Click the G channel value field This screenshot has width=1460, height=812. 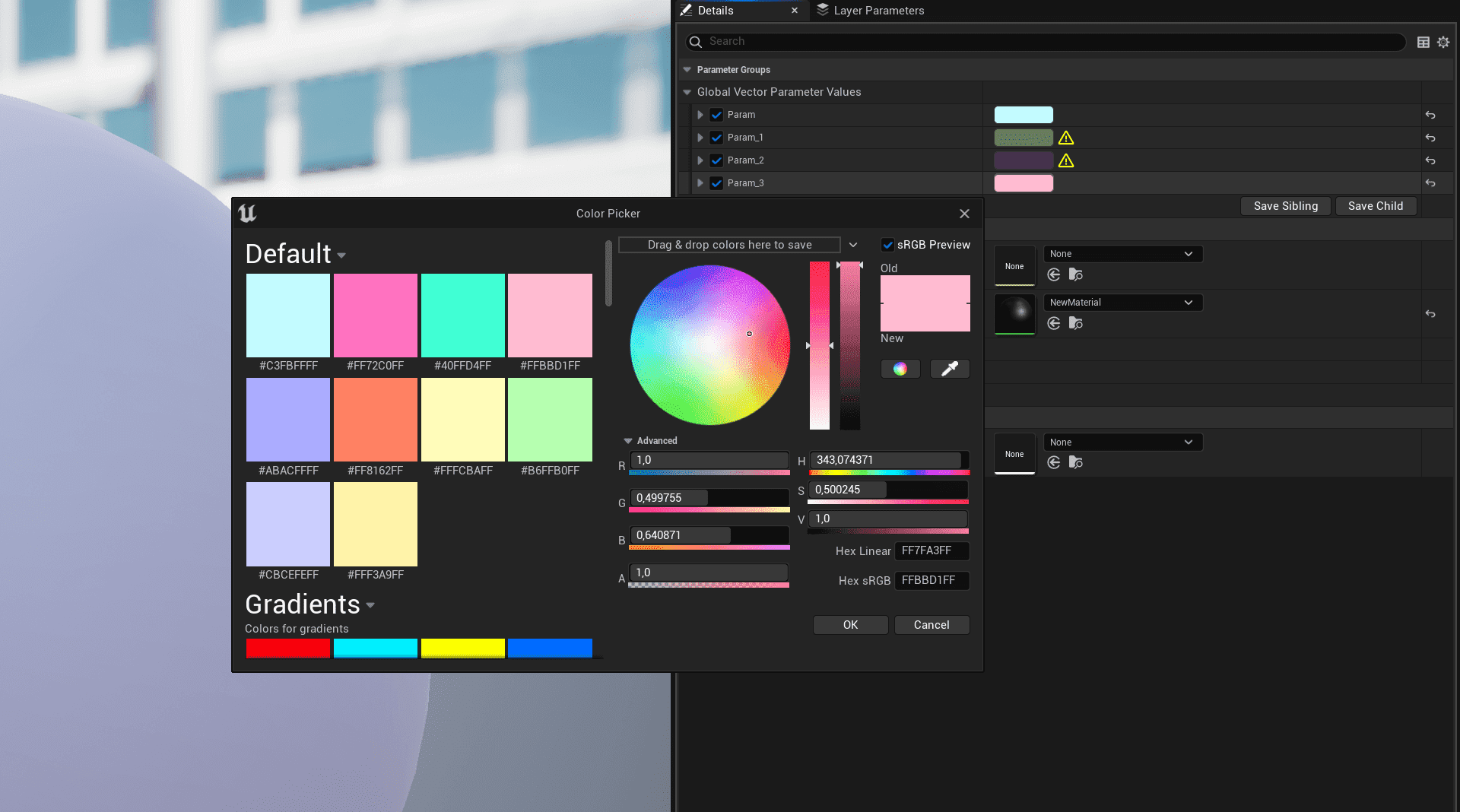pos(709,498)
